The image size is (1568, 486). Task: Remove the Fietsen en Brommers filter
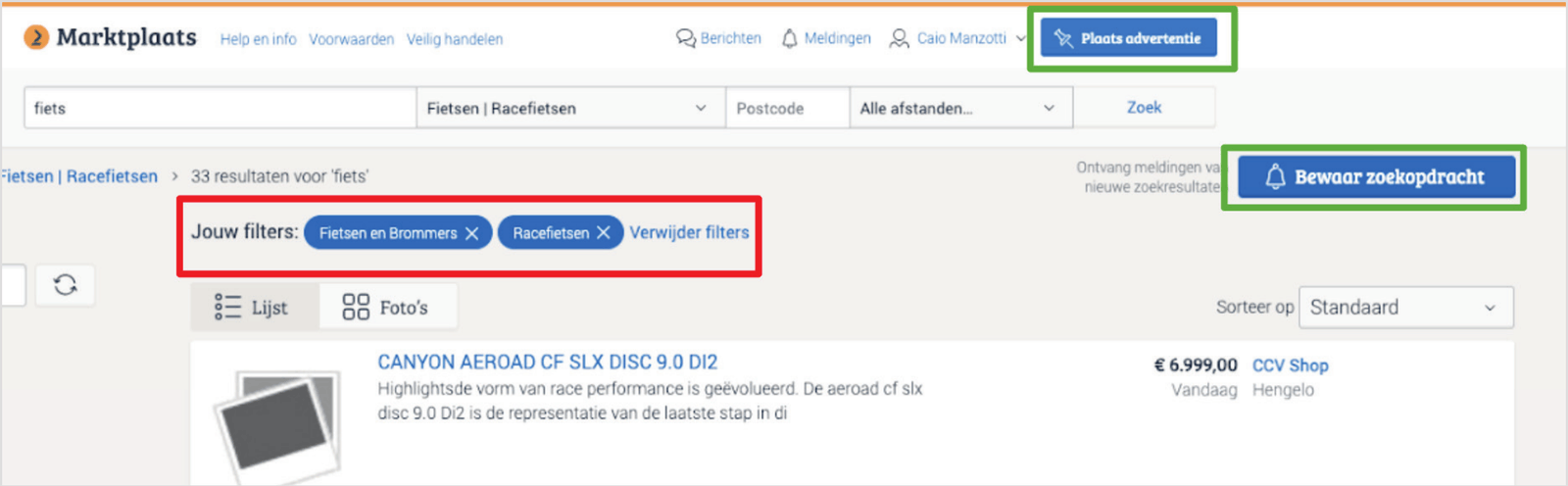[471, 233]
